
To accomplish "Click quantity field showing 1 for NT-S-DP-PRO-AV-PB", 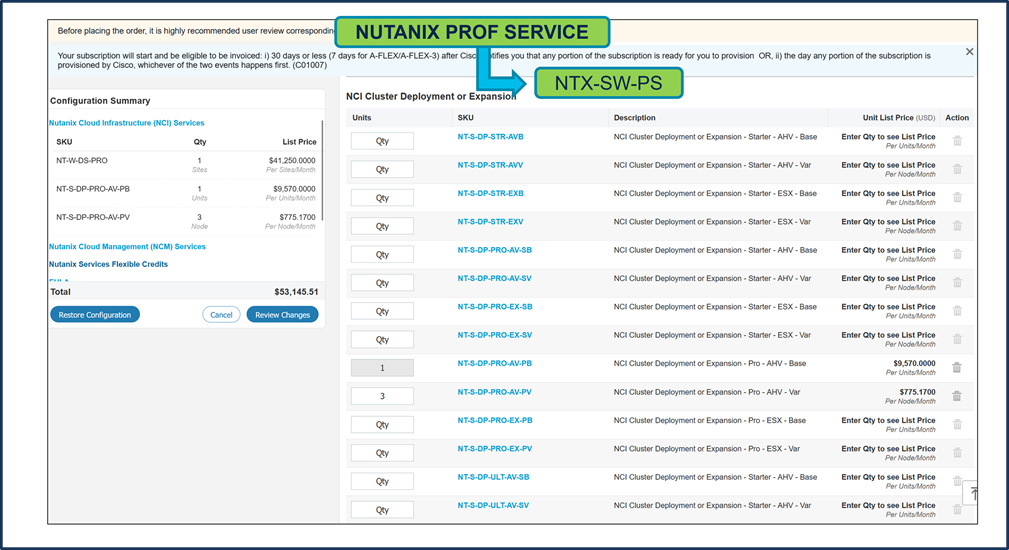I will (x=382, y=368).
